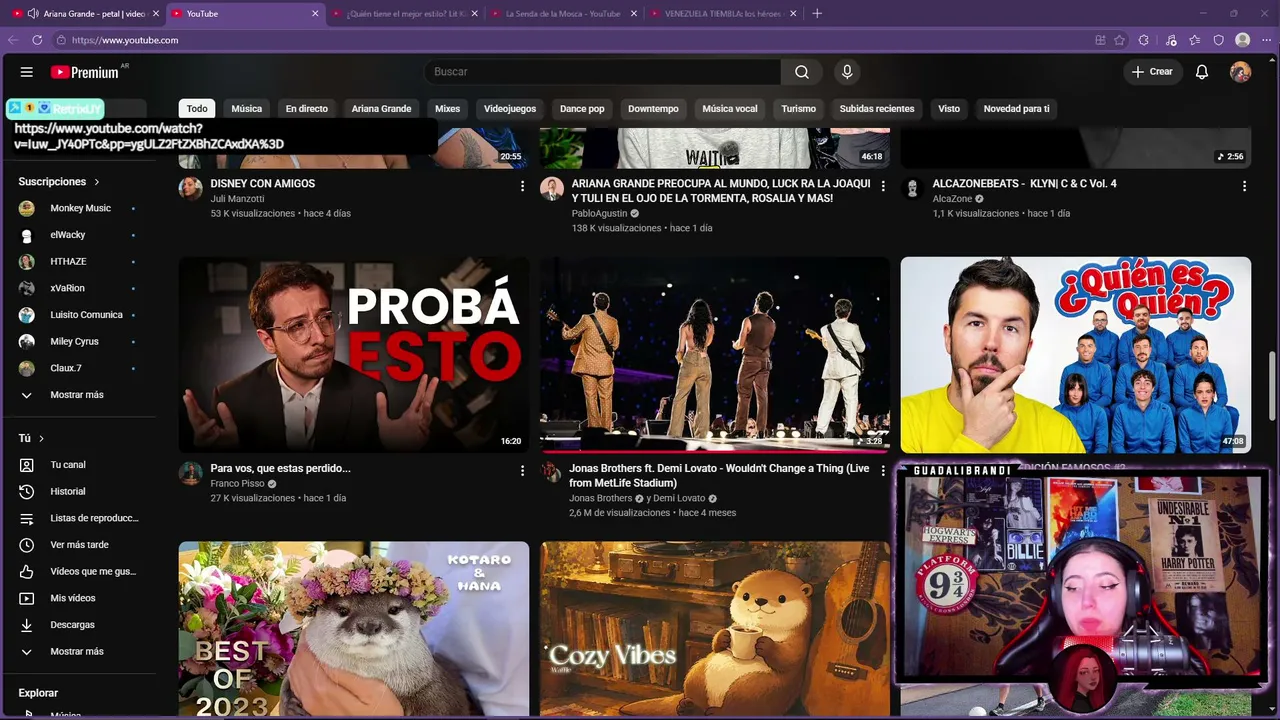This screenshot has width=1280, height=720.
Task: Open options for the PabloAgustin video
Action: pos(883,186)
